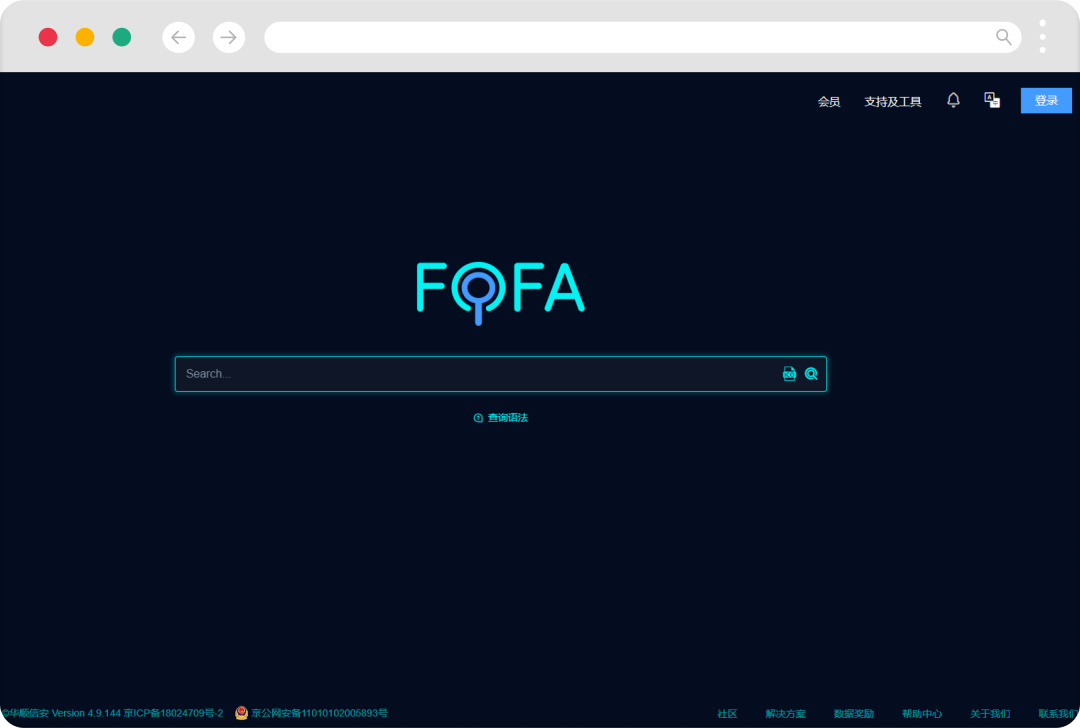This screenshot has width=1080, height=728.
Task: Click the browser forward arrow button
Action: click(x=229, y=37)
